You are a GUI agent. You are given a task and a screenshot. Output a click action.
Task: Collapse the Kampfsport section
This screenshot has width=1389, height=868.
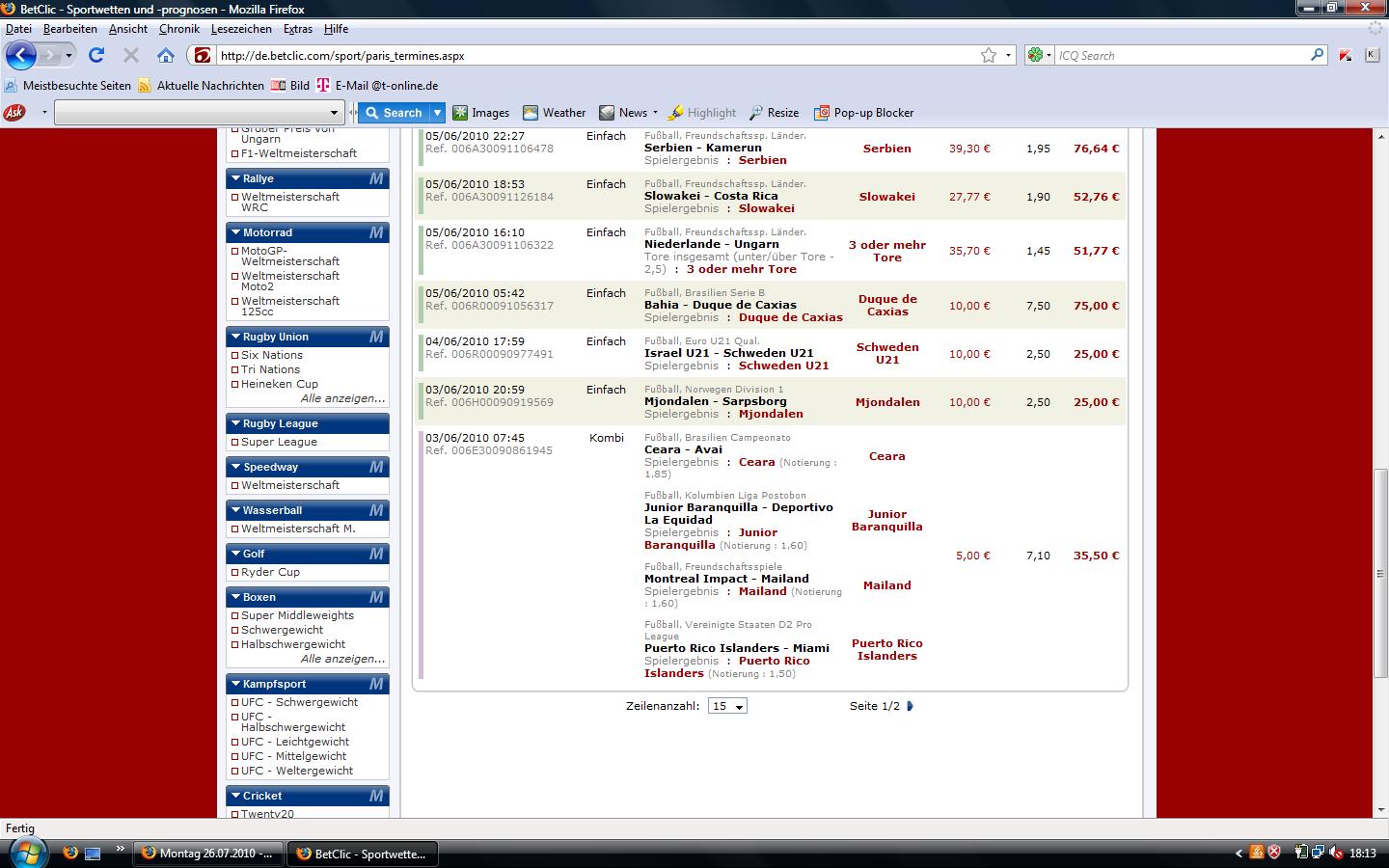pyautogui.click(x=235, y=684)
